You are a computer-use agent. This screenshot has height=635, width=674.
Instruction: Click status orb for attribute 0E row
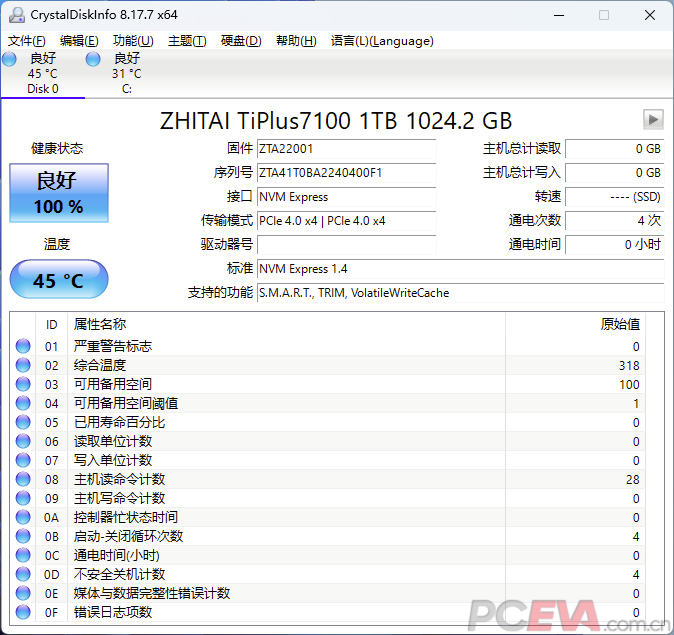pyautogui.click(x=23, y=593)
